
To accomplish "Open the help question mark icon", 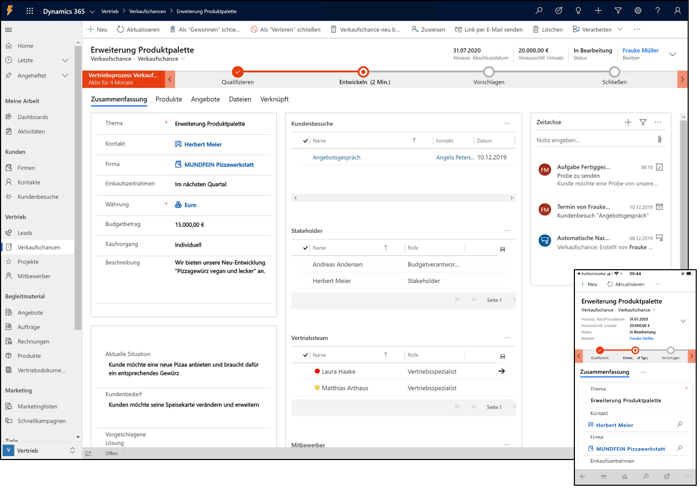I will (x=658, y=11).
